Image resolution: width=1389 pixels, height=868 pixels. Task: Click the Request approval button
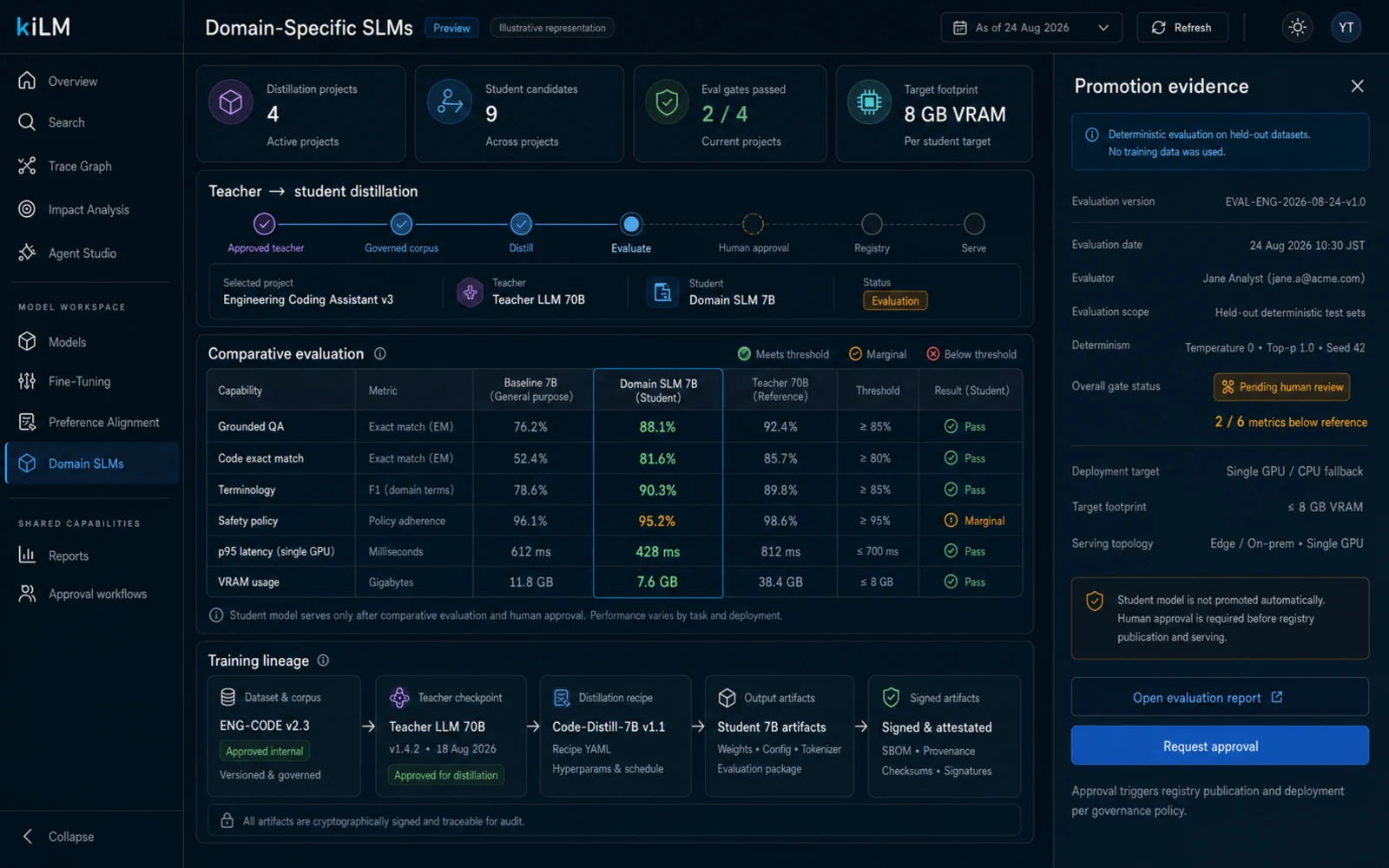(x=1220, y=746)
